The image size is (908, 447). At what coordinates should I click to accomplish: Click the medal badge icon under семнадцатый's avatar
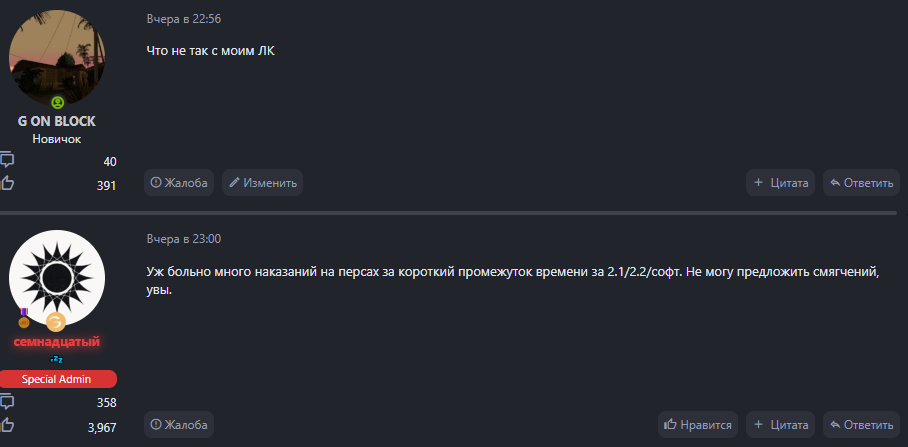[x=24, y=319]
